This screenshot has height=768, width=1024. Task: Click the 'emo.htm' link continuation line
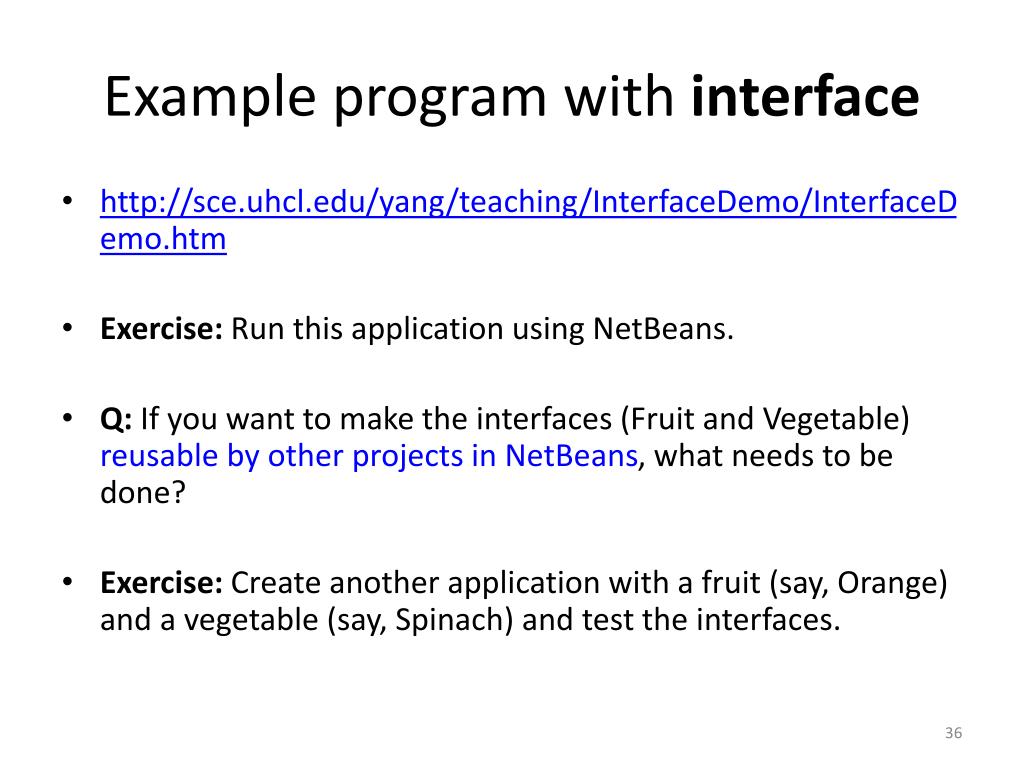click(x=163, y=240)
